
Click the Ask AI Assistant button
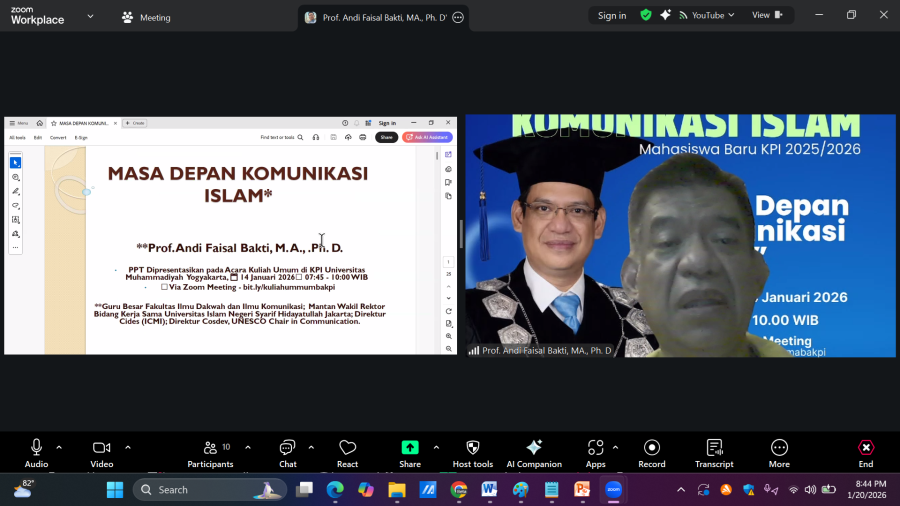[x=428, y=138]
